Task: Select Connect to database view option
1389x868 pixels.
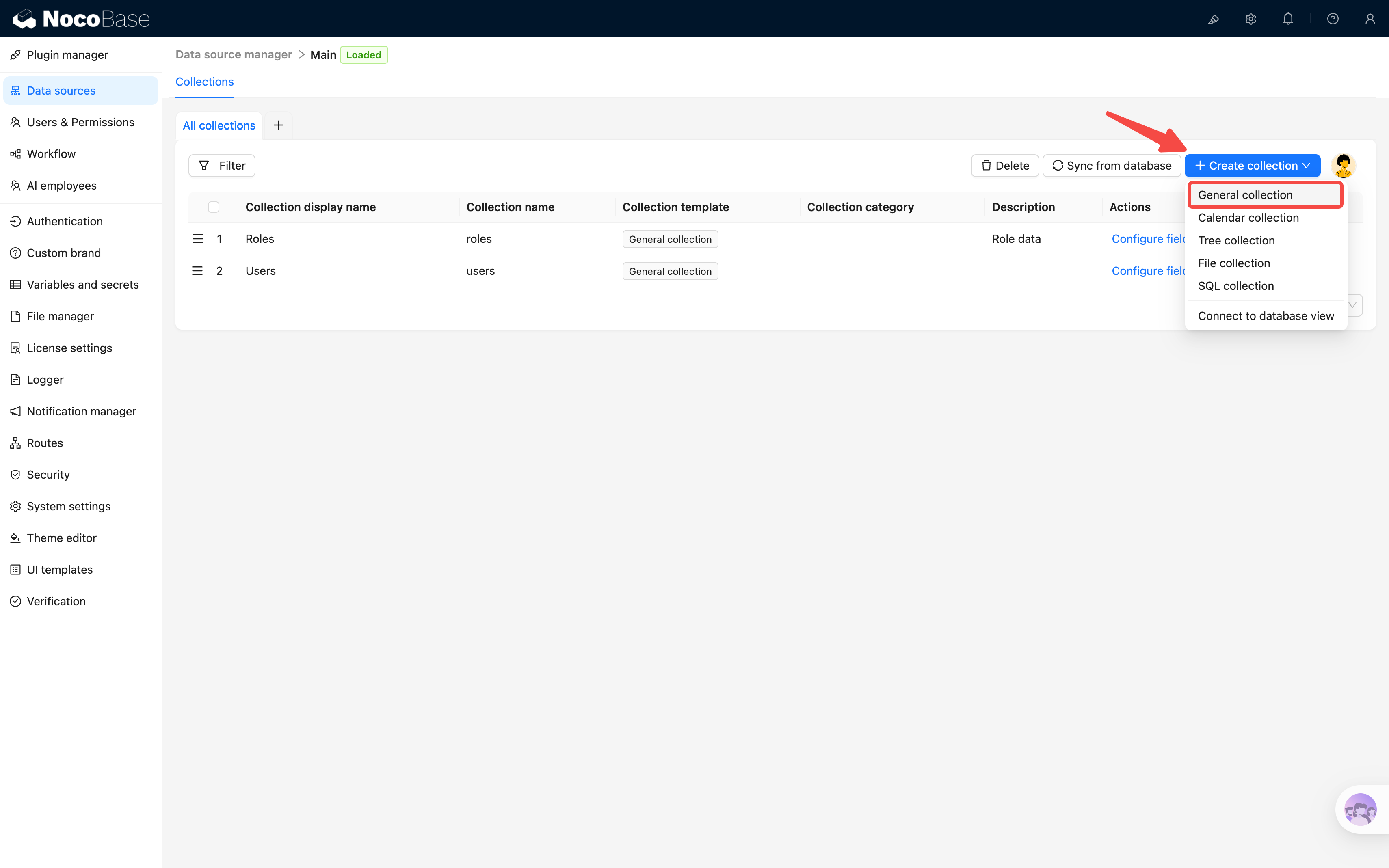Action: 1266,316
